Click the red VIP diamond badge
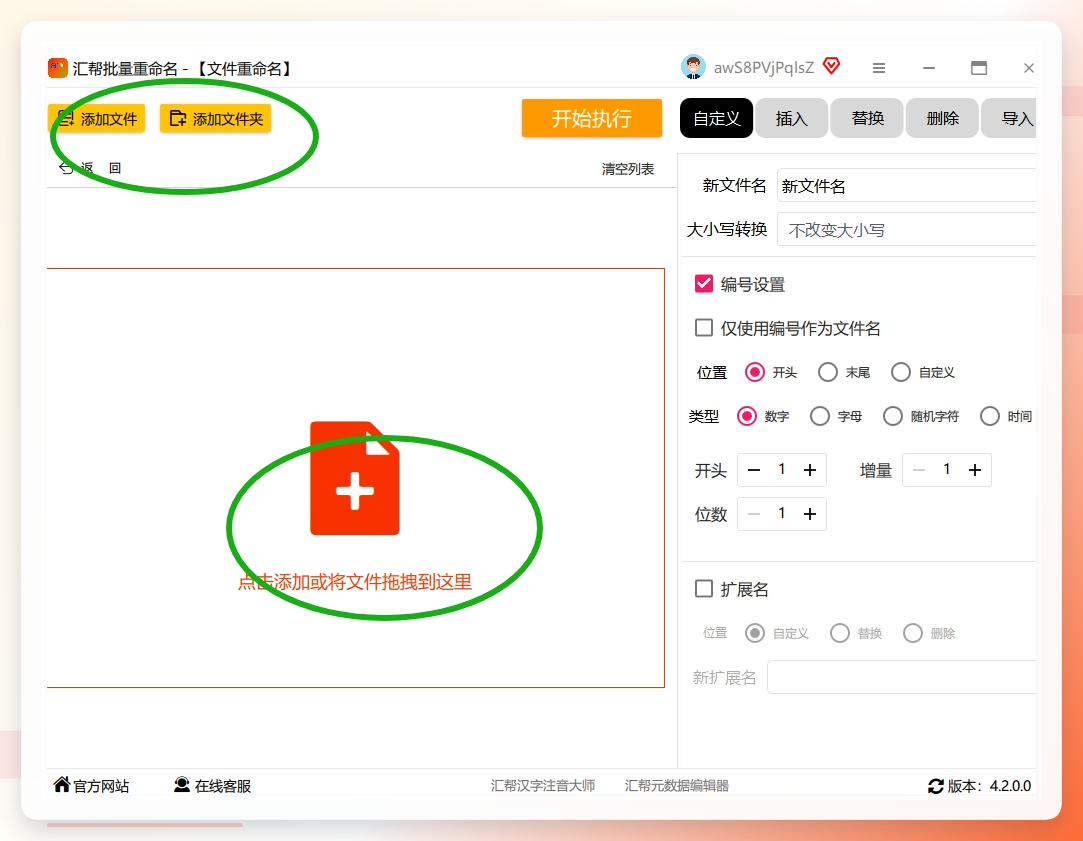 (x=832, y=66)
